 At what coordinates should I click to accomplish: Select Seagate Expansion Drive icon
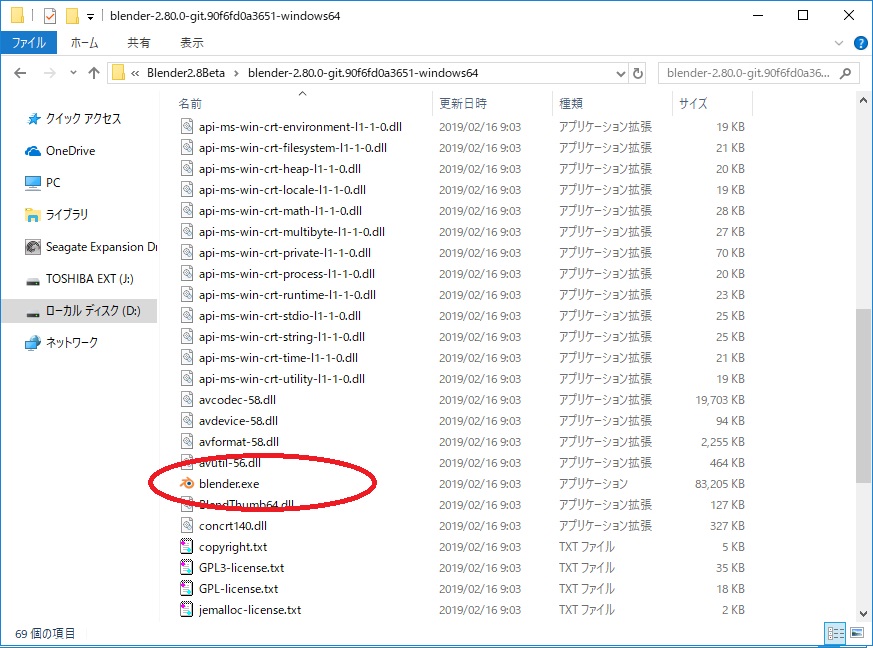[x=33, y=247]
